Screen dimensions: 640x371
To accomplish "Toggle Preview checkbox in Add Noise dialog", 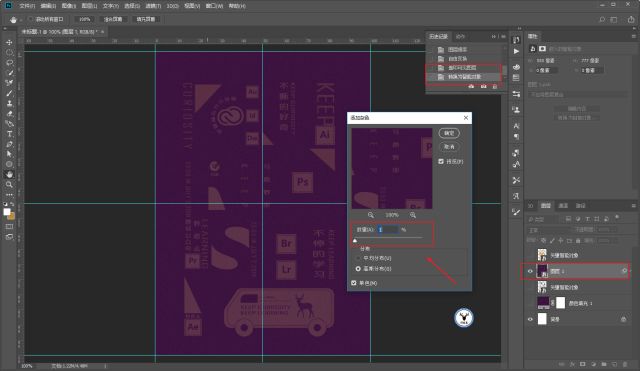I will (x=441, y=162).
